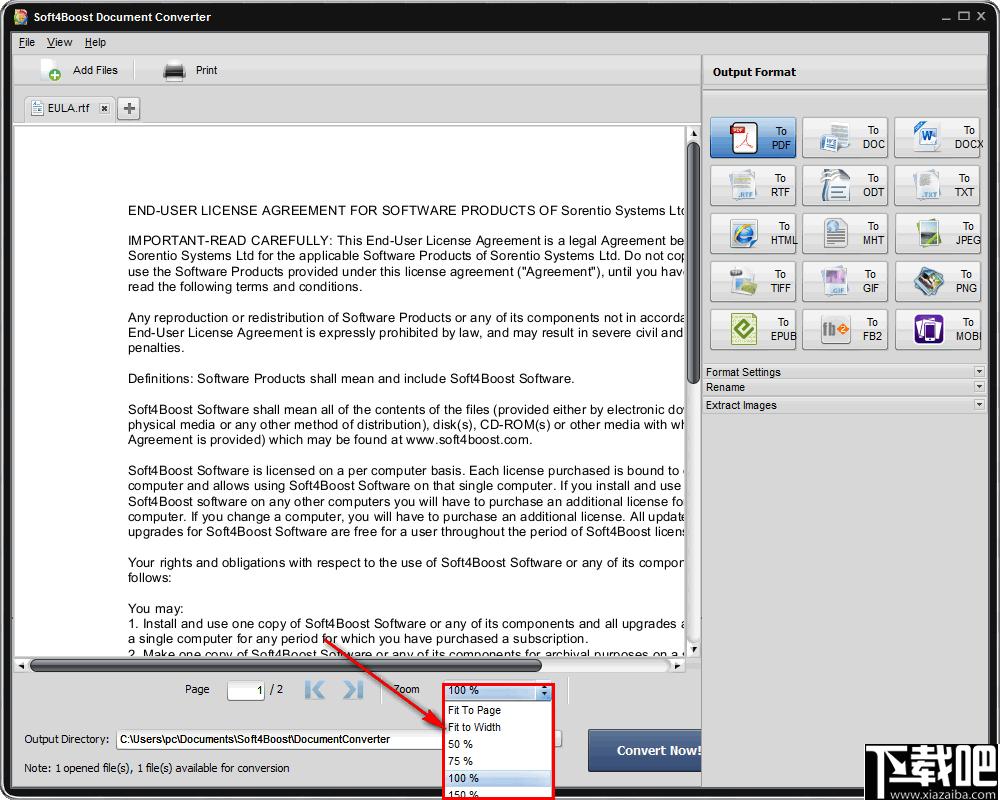Select the To GIF output format
1000x800 pixels.
coord(844,281)
